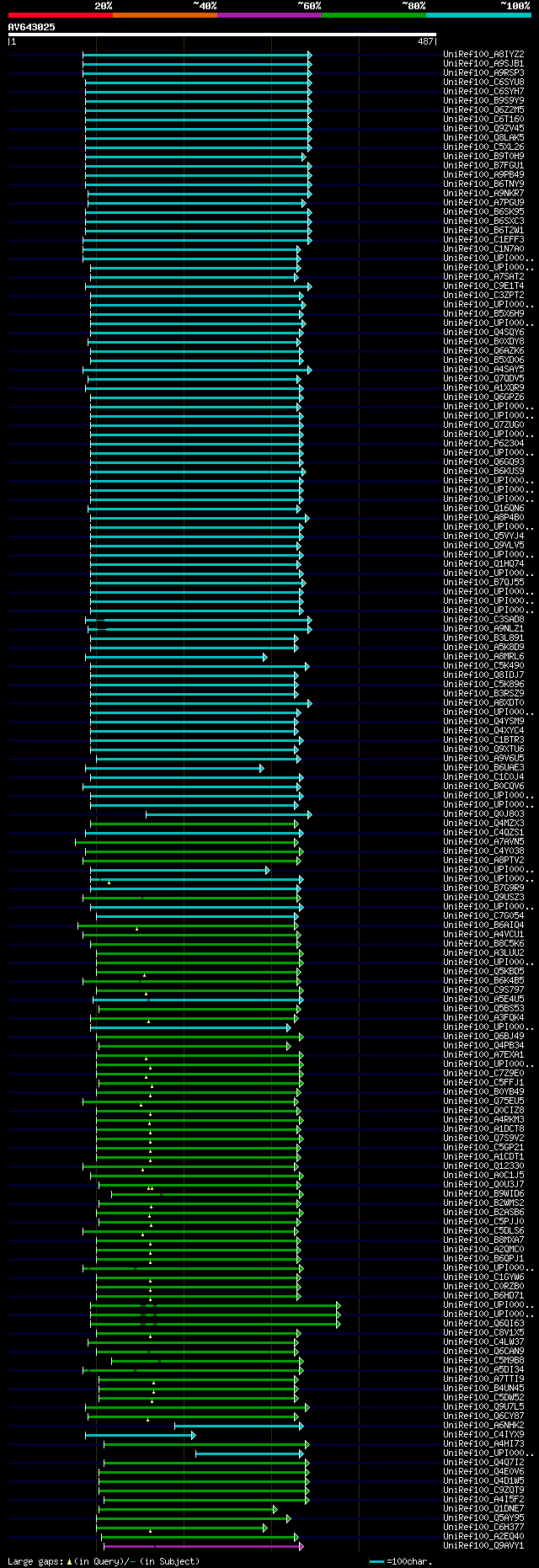
Task: Select hit label UniRef100_B9S9Y9
Action: (483, 100)
